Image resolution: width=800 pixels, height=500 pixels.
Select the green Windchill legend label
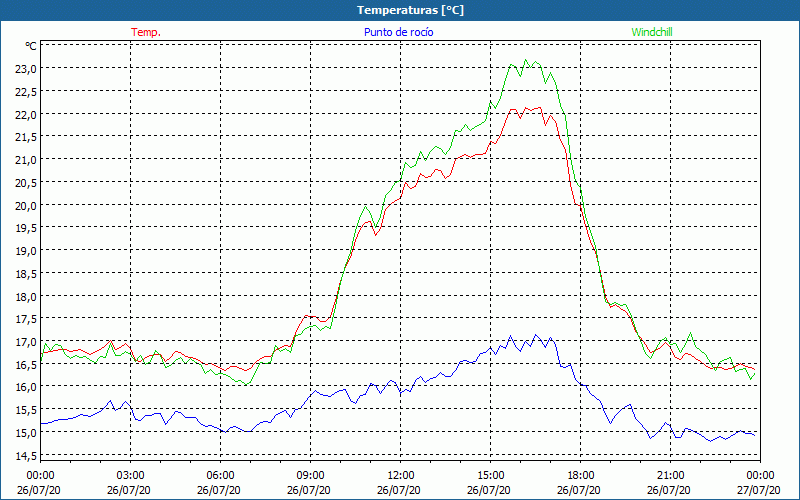coord(652,32)
